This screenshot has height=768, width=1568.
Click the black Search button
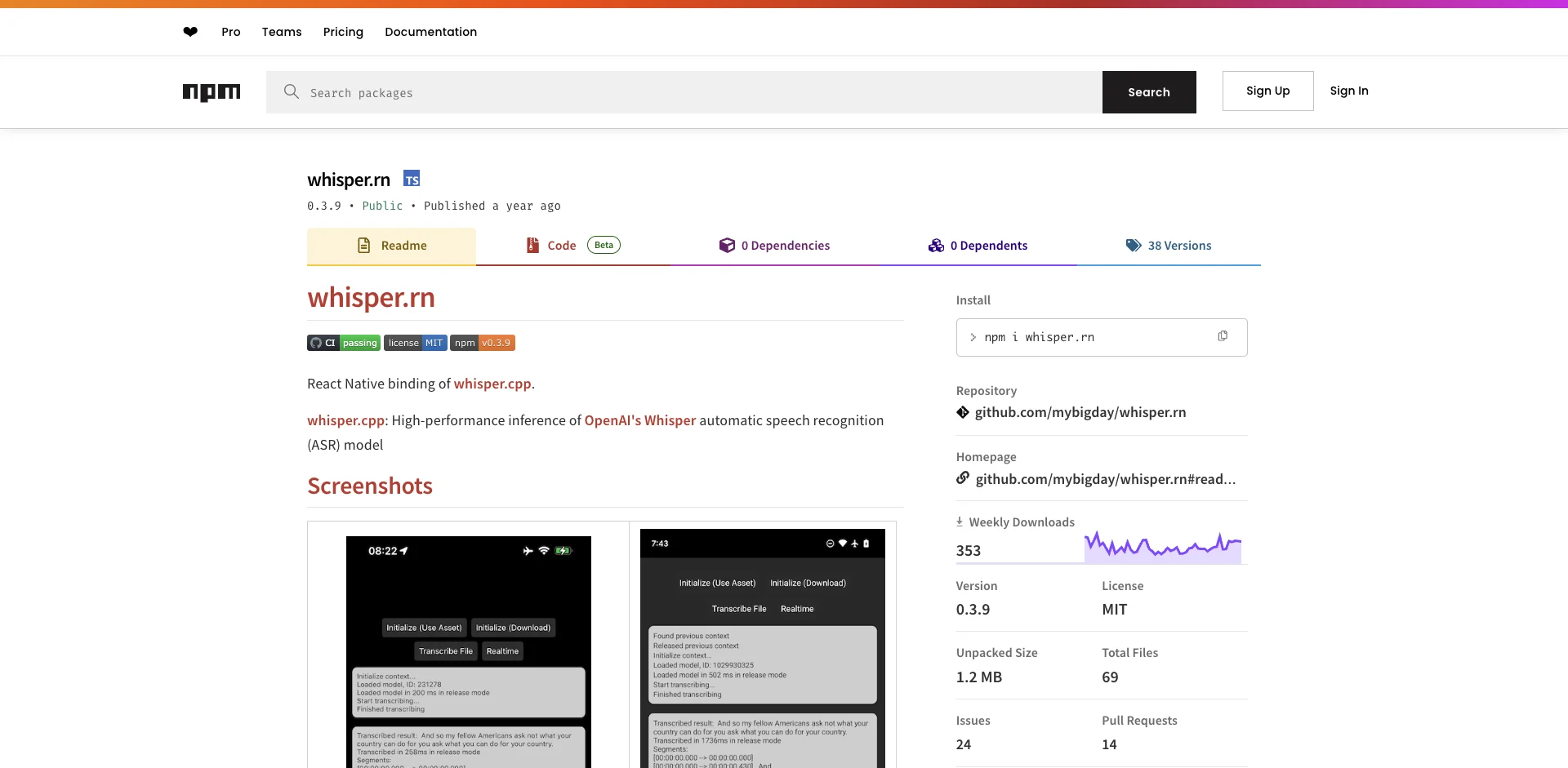(1149, 92)
